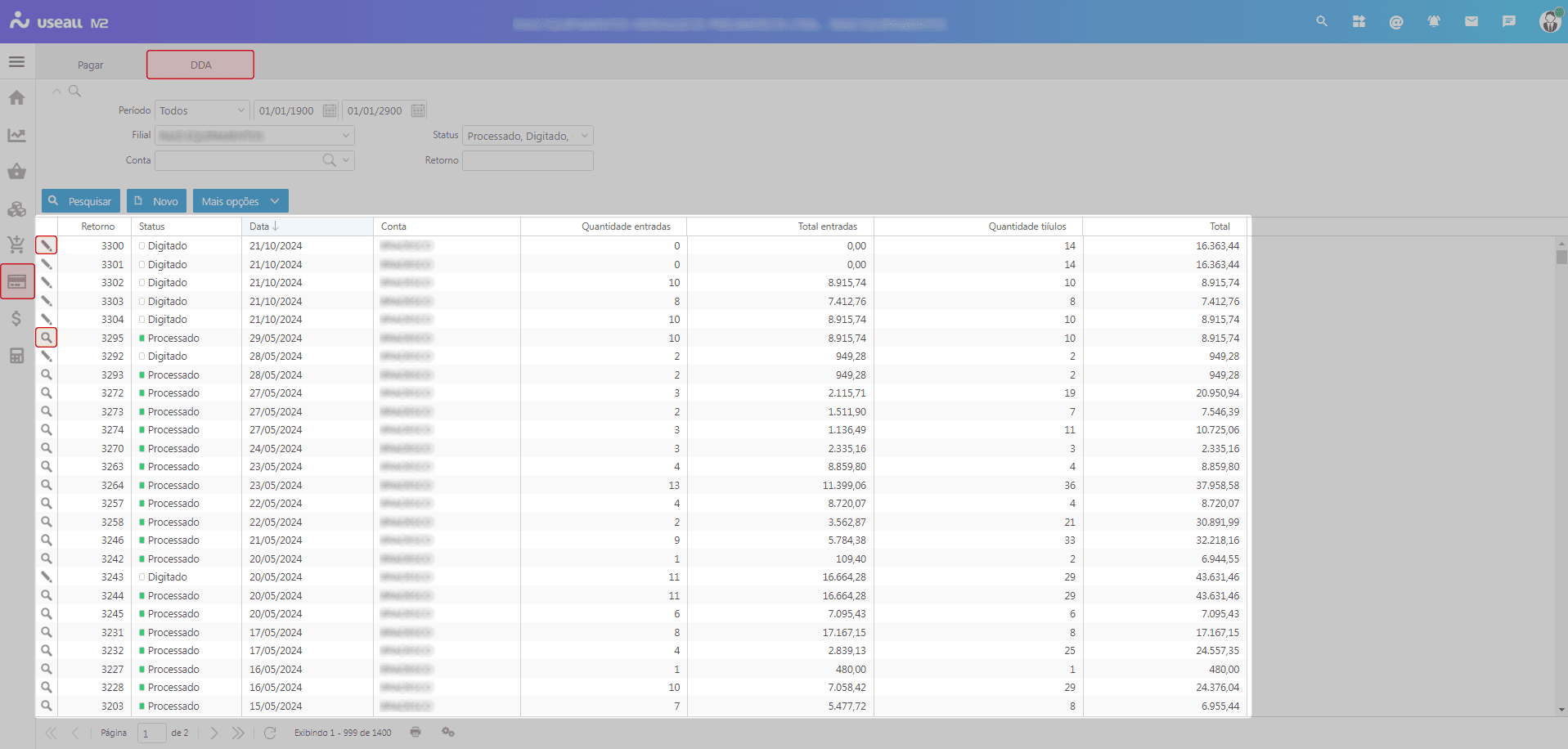This screenshot has width=1568, height=749.
Task: View retorno 3295 using the magnifier icon
Action: [47, 338]
